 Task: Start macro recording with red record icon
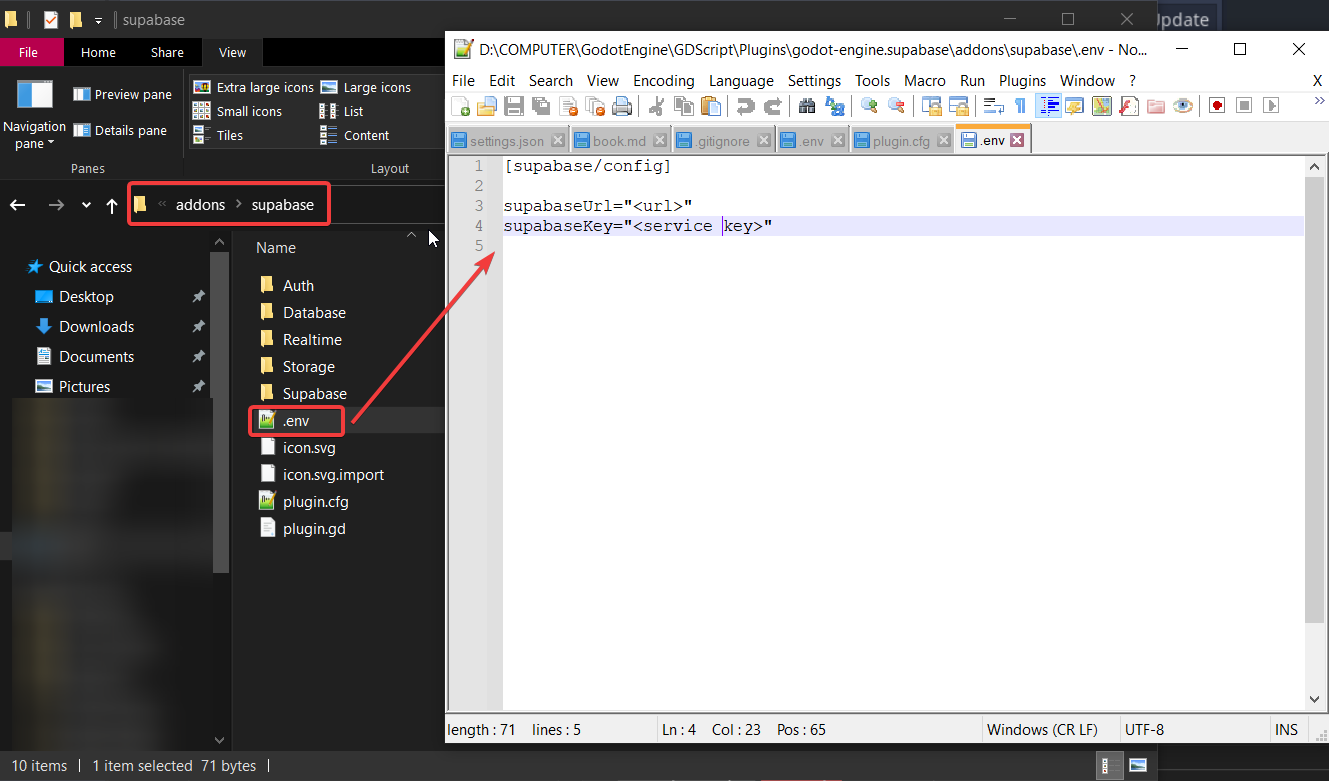[x=1217, y=105]
